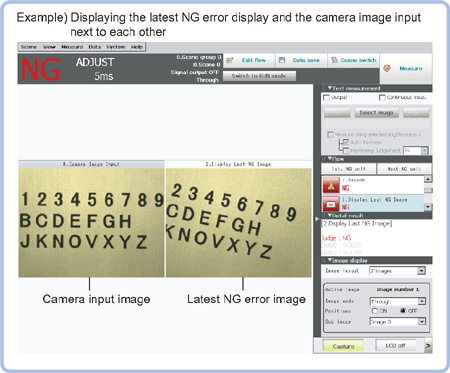
Task: Click the Capture button
Action: (x=343, y=346)
